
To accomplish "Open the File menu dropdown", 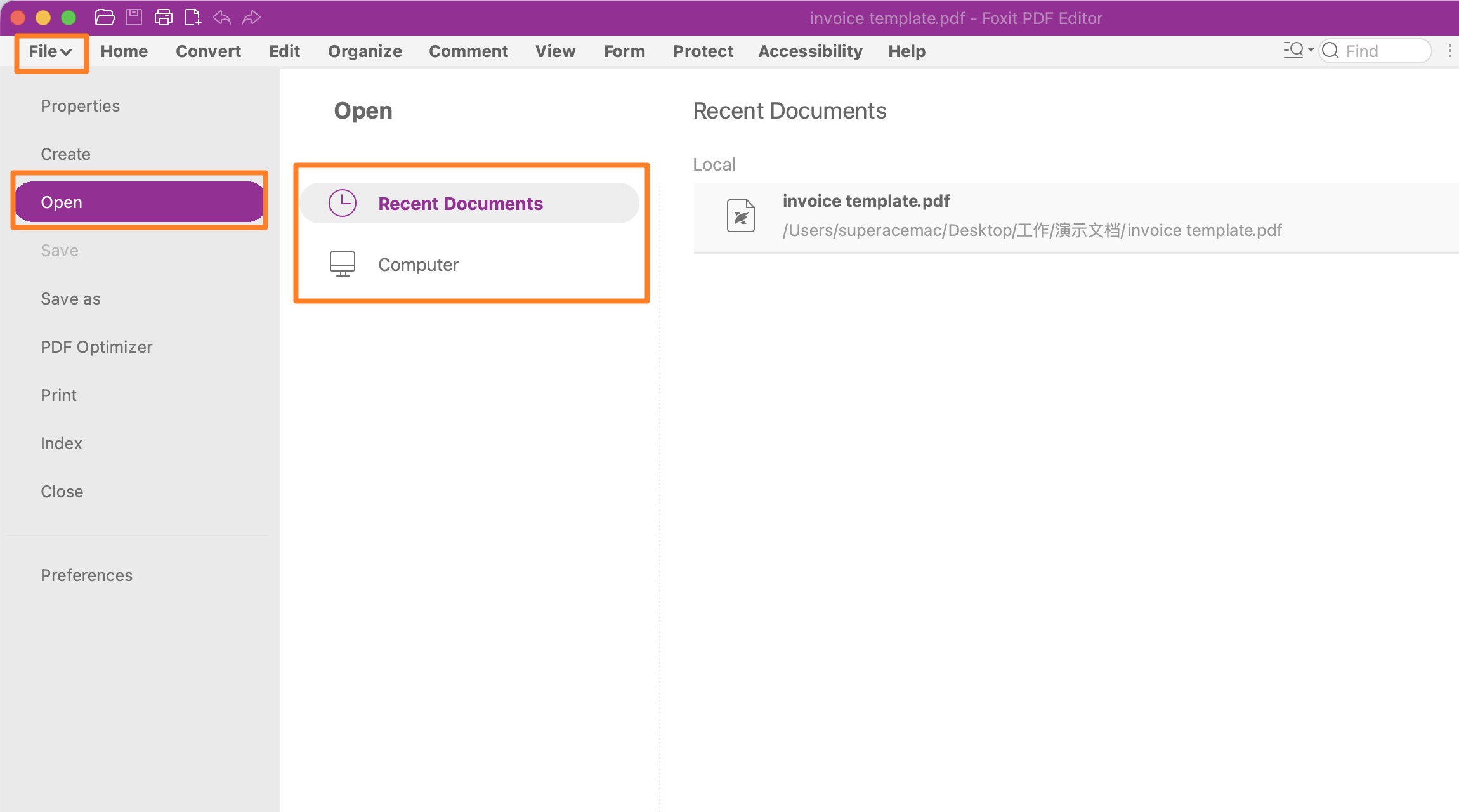I will (50, 51).
